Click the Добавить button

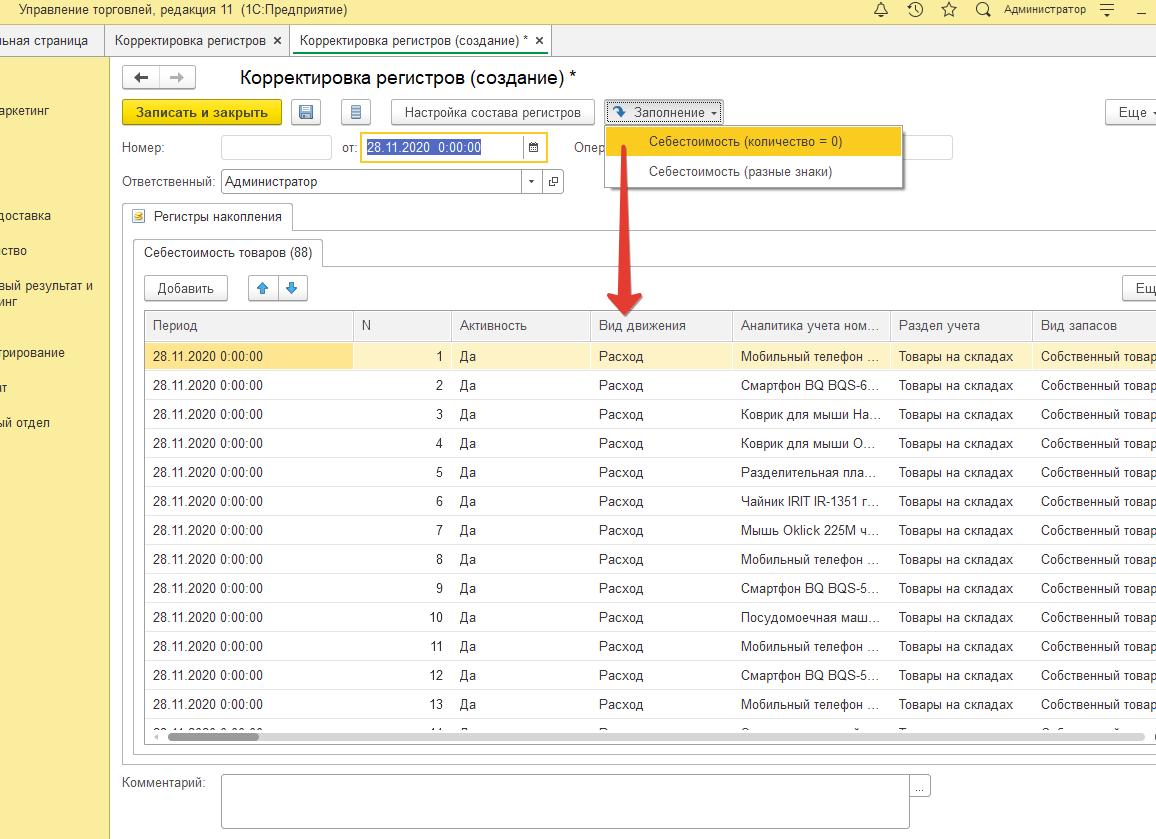pyautogui.click(x=186, y=288)
